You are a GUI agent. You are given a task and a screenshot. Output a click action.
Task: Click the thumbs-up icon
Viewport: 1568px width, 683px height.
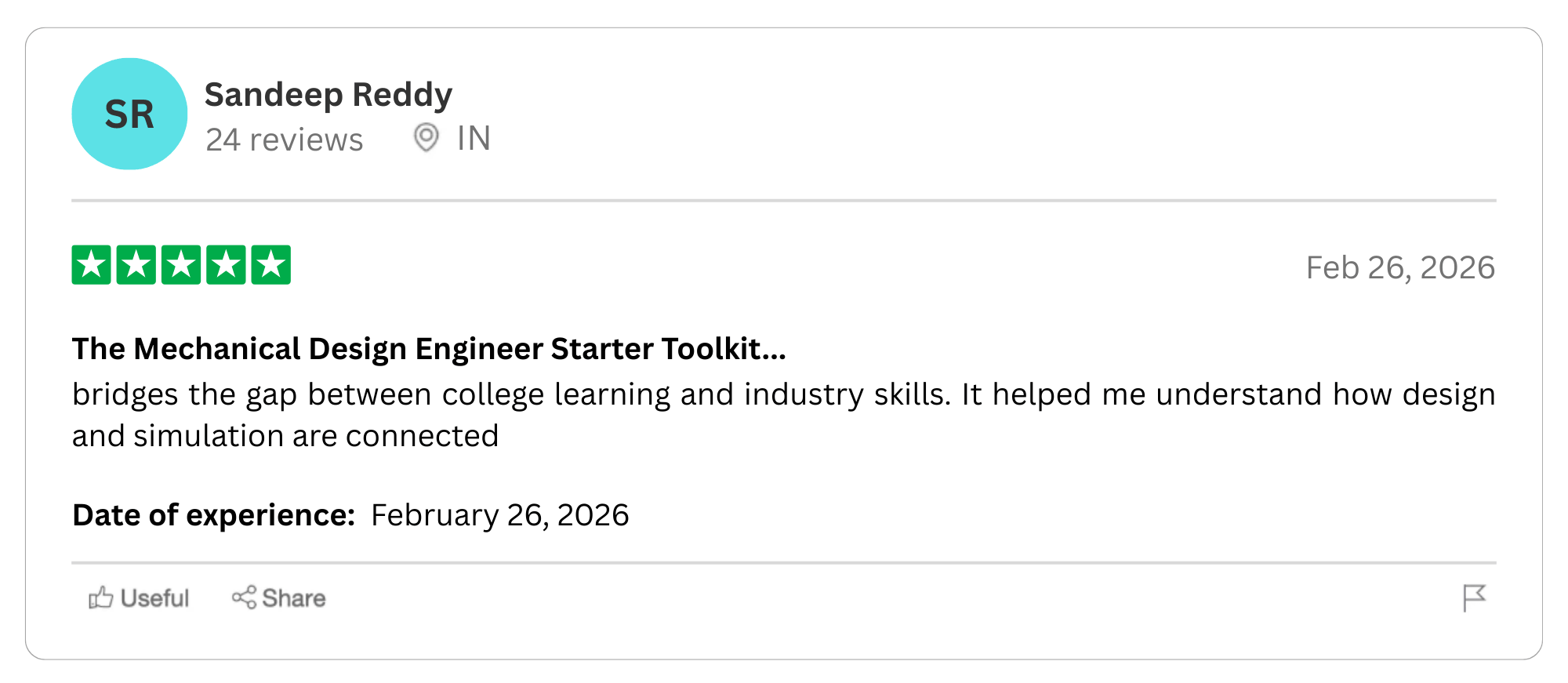[100, 598]
